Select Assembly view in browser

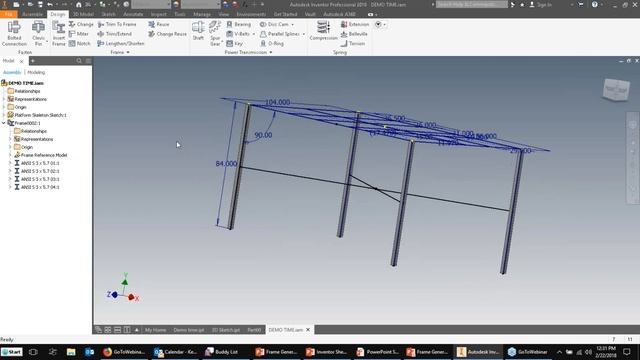click(x=12, y=72)
